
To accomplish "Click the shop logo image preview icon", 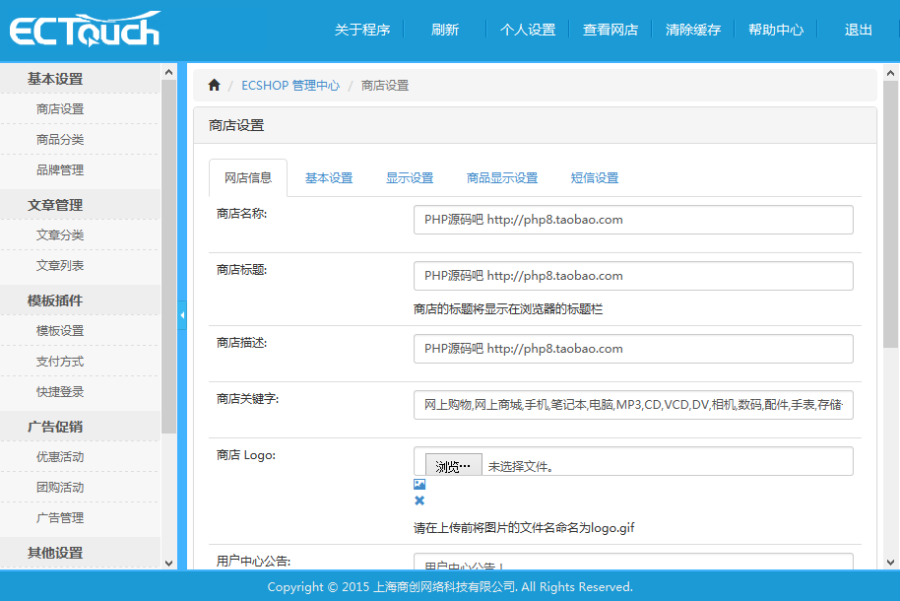I will click(x=420, y=484).
